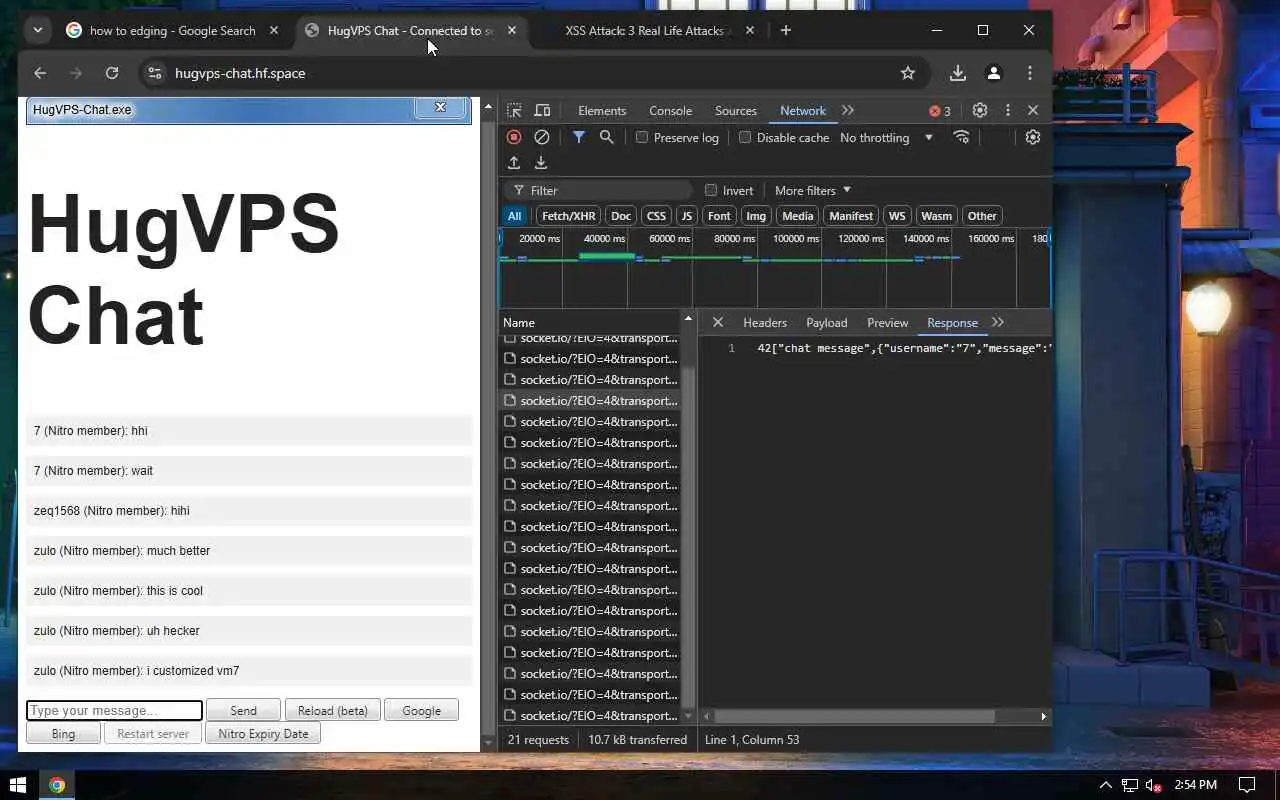Switch to the Google Search browser tab
The image size is (1280, 800).
(172, 30)
